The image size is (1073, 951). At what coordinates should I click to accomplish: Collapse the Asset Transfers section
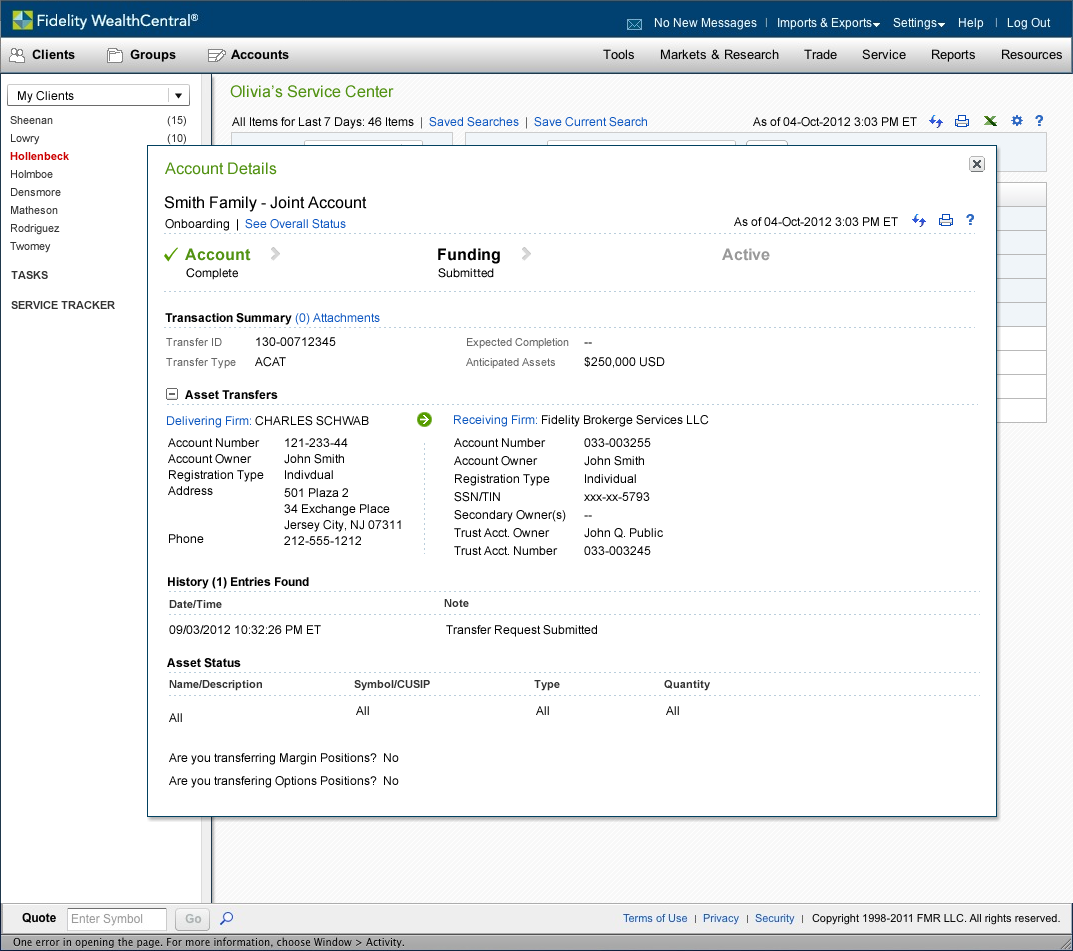tap(172, 395)
